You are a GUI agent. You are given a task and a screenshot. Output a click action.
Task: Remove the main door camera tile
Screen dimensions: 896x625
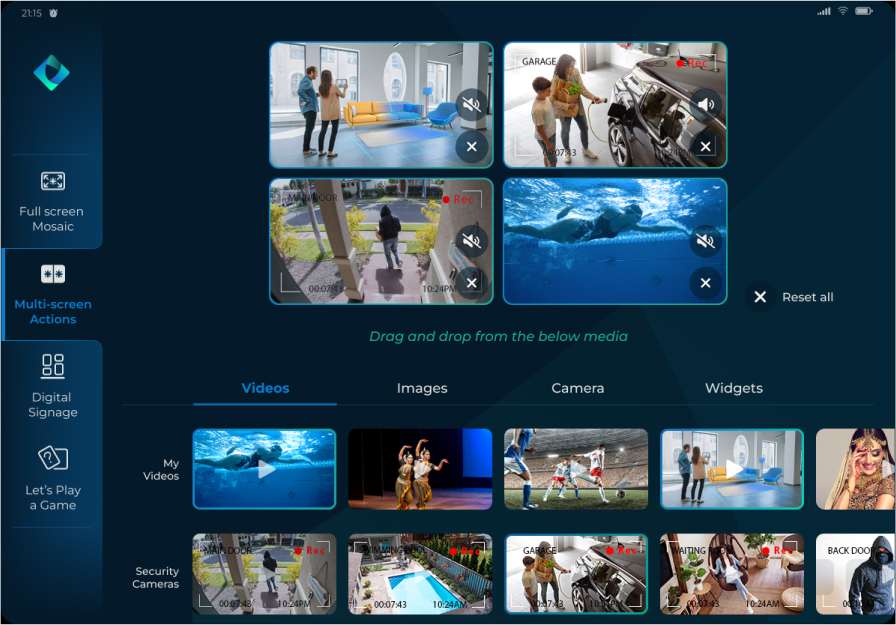pyautogui.click(x=471, y=283)
